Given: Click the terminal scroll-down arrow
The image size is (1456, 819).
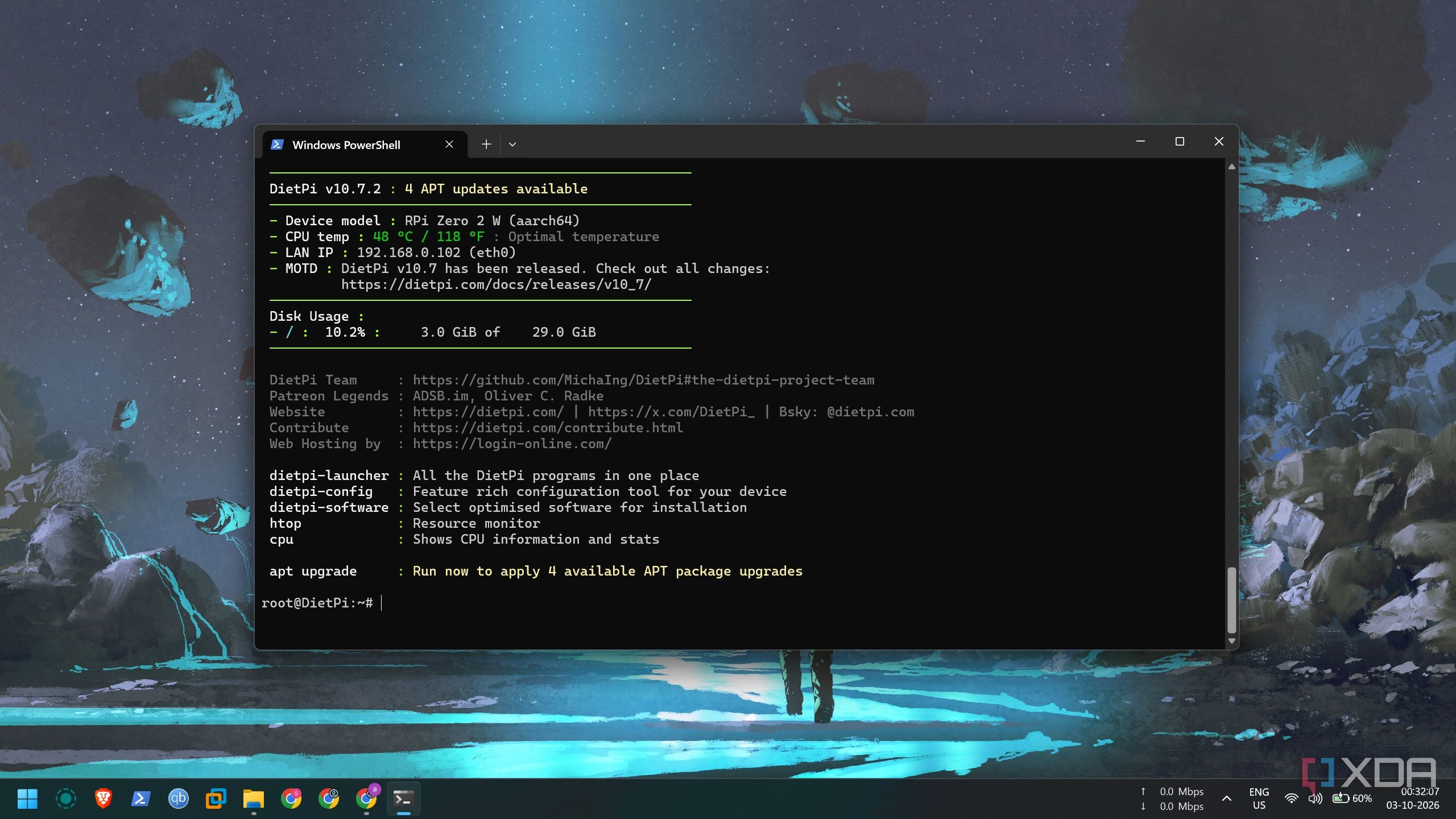Looking at the screenshot, I should 1232,641.
